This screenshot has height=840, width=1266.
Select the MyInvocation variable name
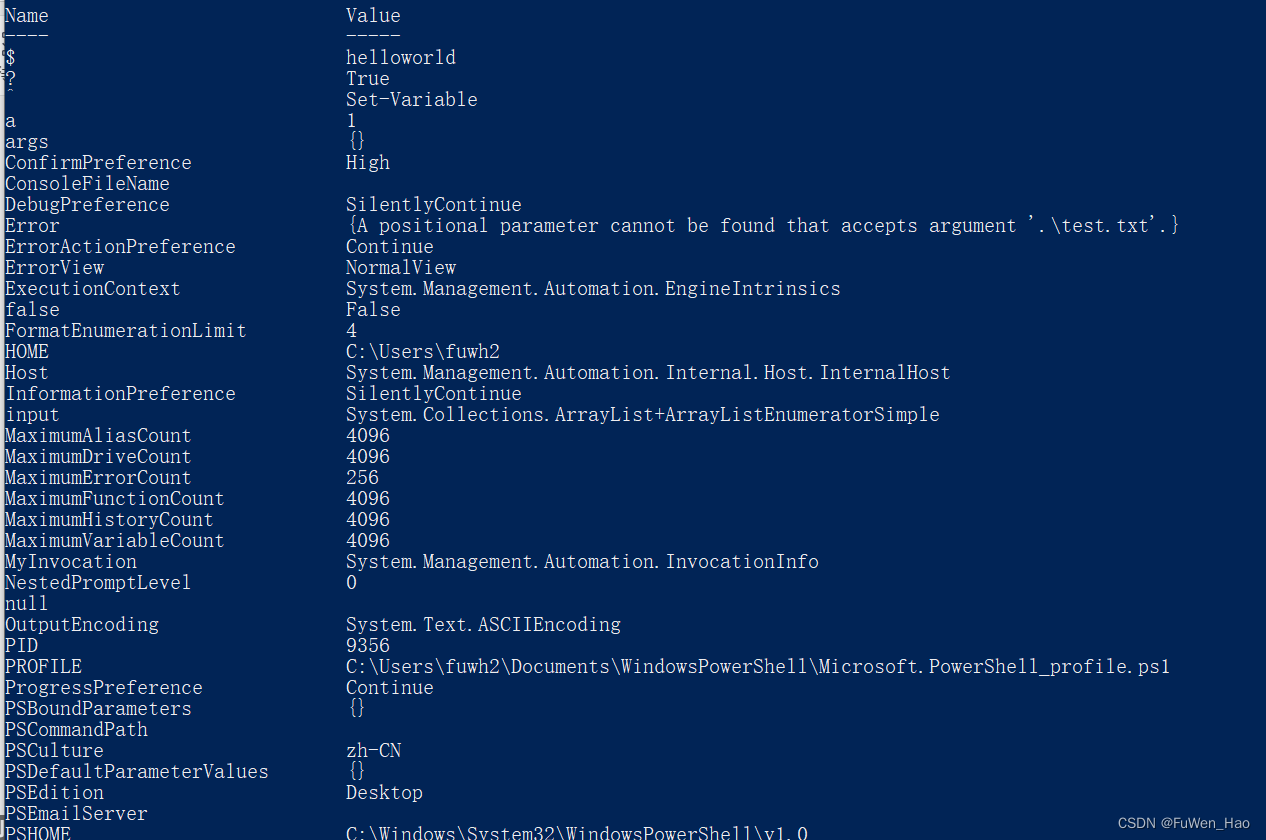tap(71, 562)
